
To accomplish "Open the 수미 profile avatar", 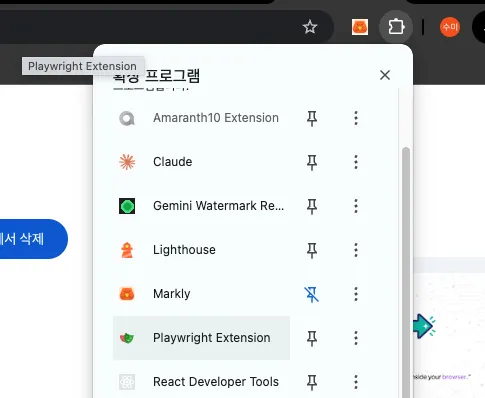I will pyautogui.click(x=450, y=27).
